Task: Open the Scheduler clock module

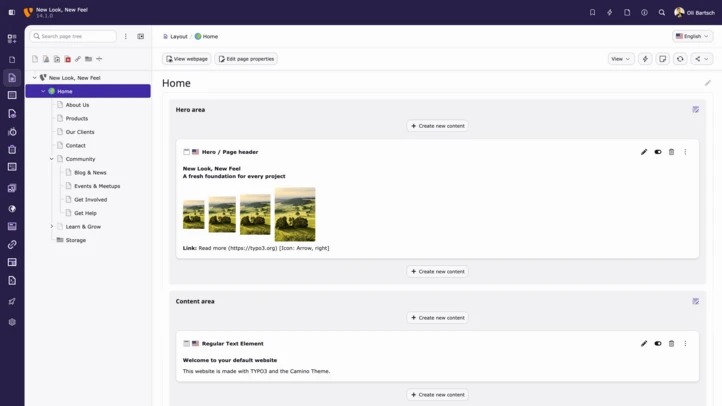Action: point(12,132)
